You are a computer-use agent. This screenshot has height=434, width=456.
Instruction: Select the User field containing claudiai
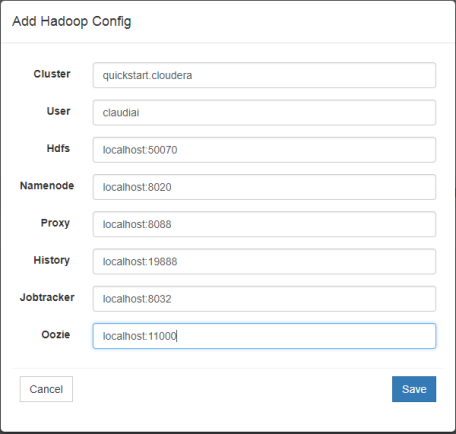[264, 112]
